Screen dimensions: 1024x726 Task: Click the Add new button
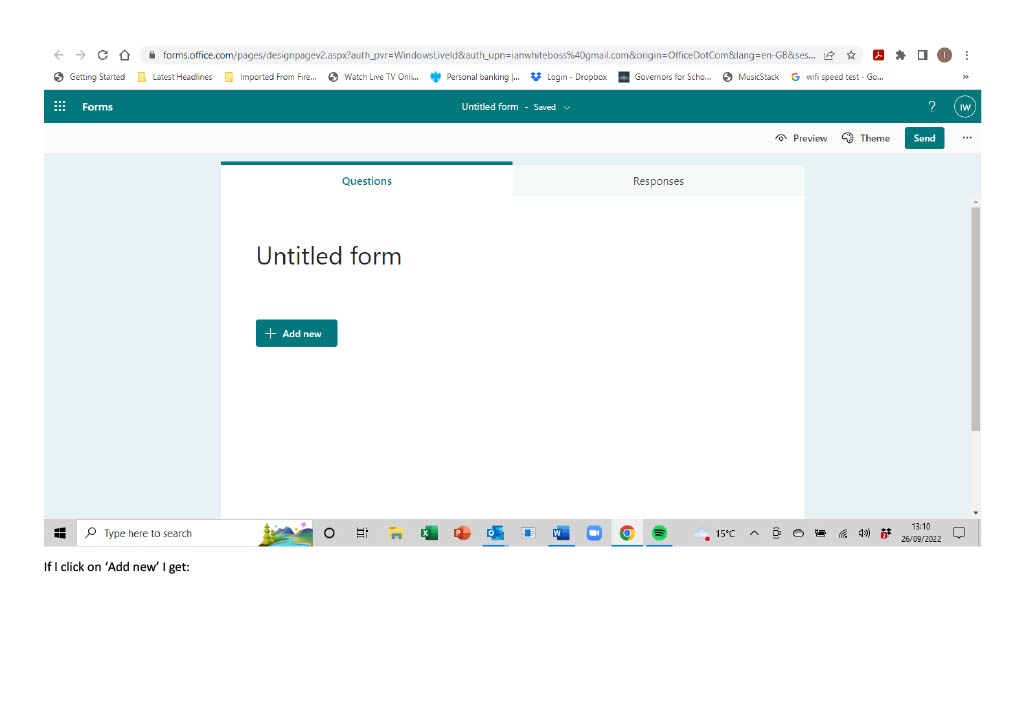point(296,333)
